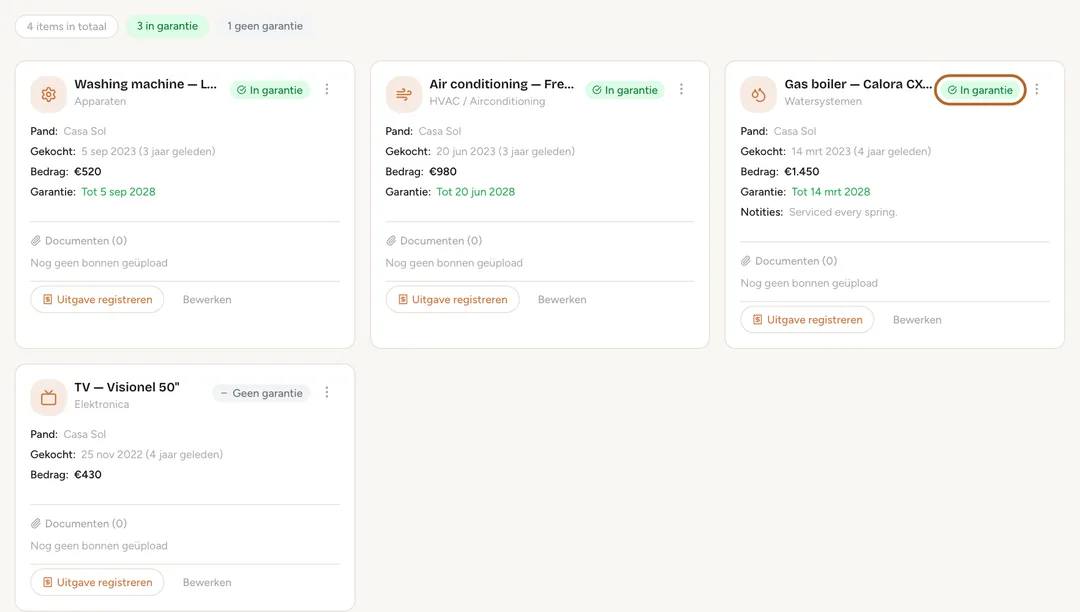Register an expense for the Gas boiler

[807, 319]
